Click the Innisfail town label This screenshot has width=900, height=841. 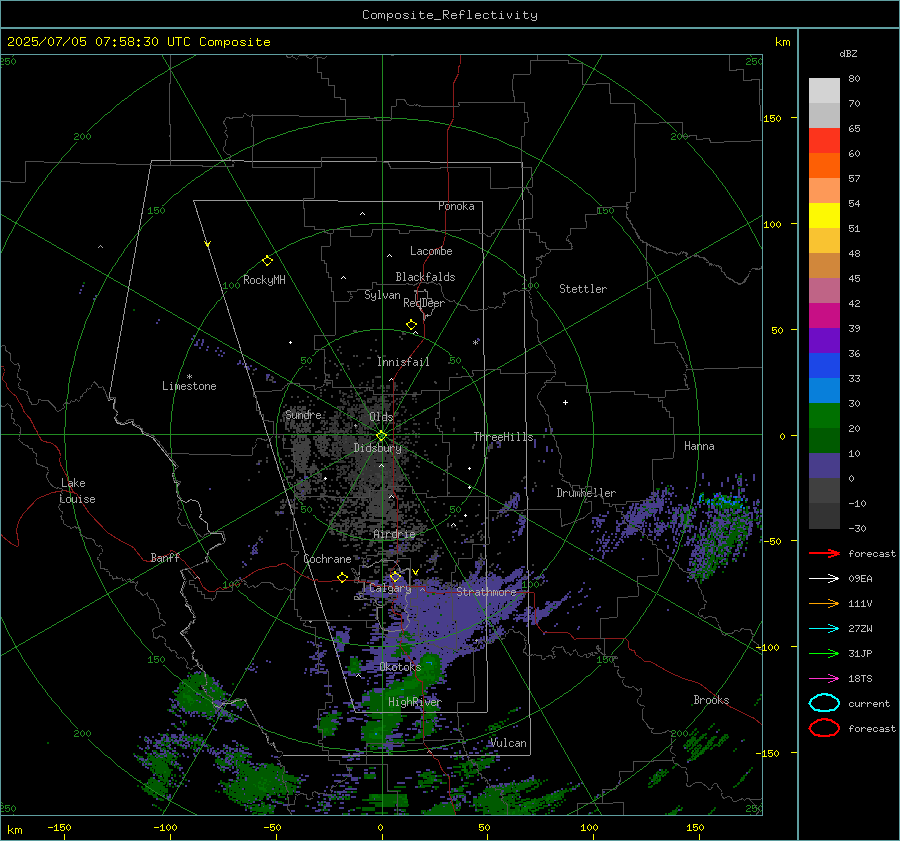[x=403, y=362]
